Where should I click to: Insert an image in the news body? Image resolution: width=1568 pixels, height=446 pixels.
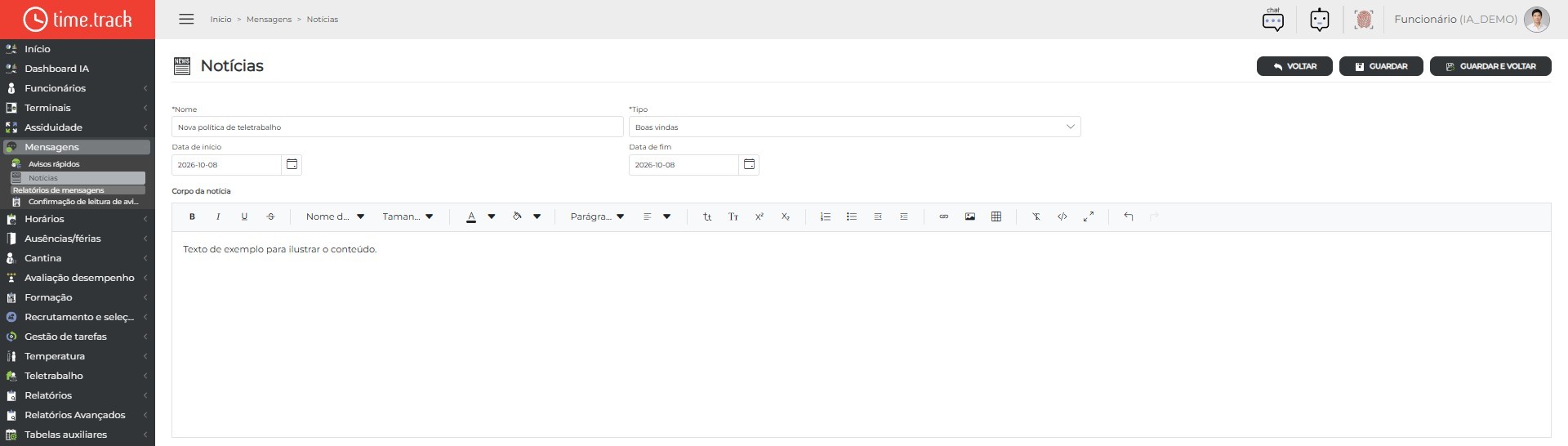coord(970,216)
